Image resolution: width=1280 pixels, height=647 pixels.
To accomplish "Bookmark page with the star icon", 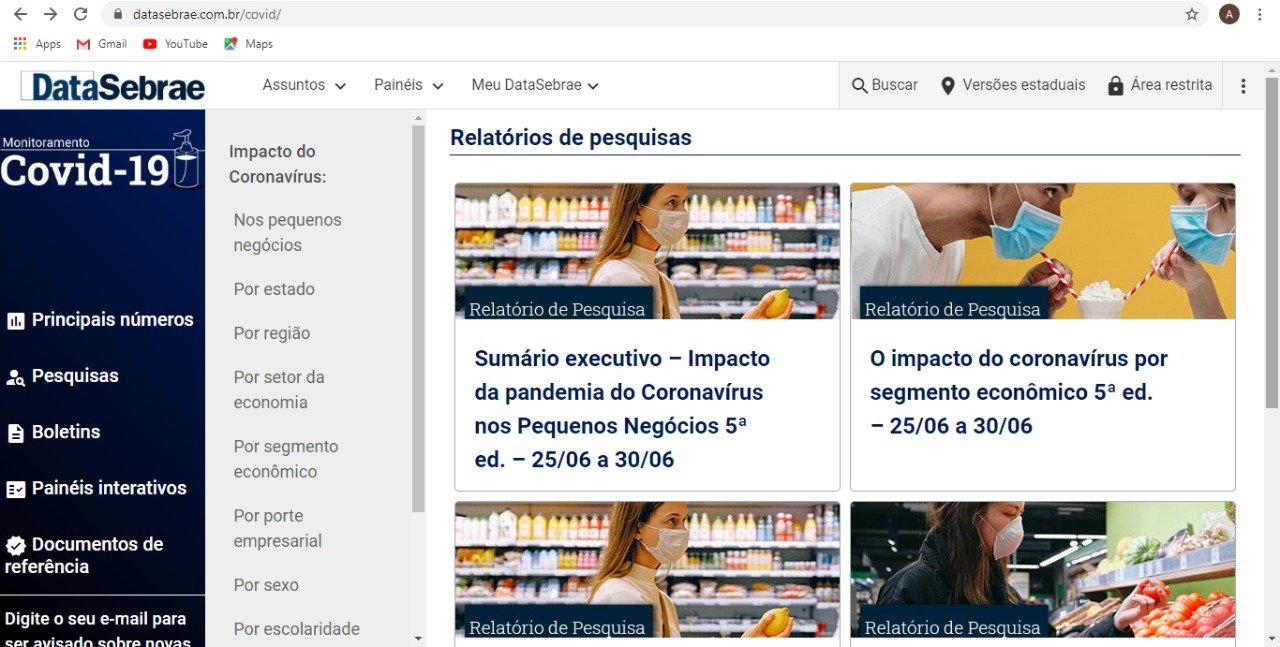I will tap(1191, 14).
